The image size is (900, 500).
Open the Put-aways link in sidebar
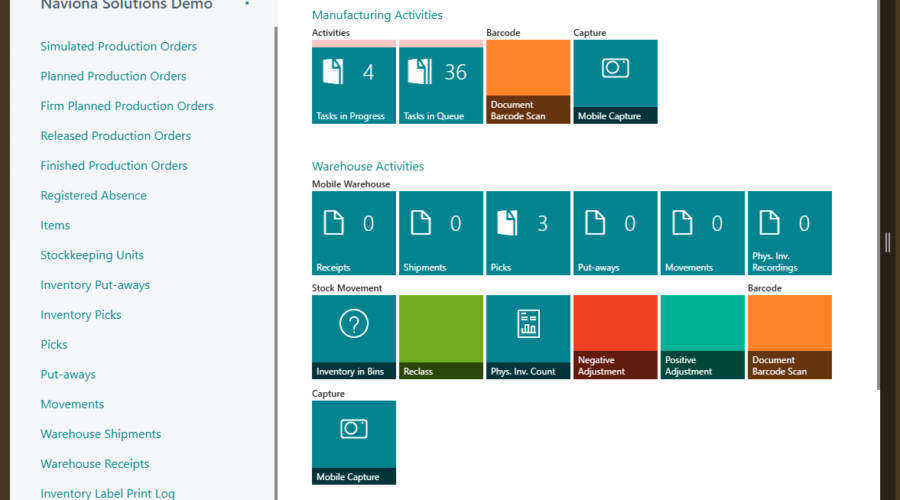pyautogui.click(x=68, y=375)
